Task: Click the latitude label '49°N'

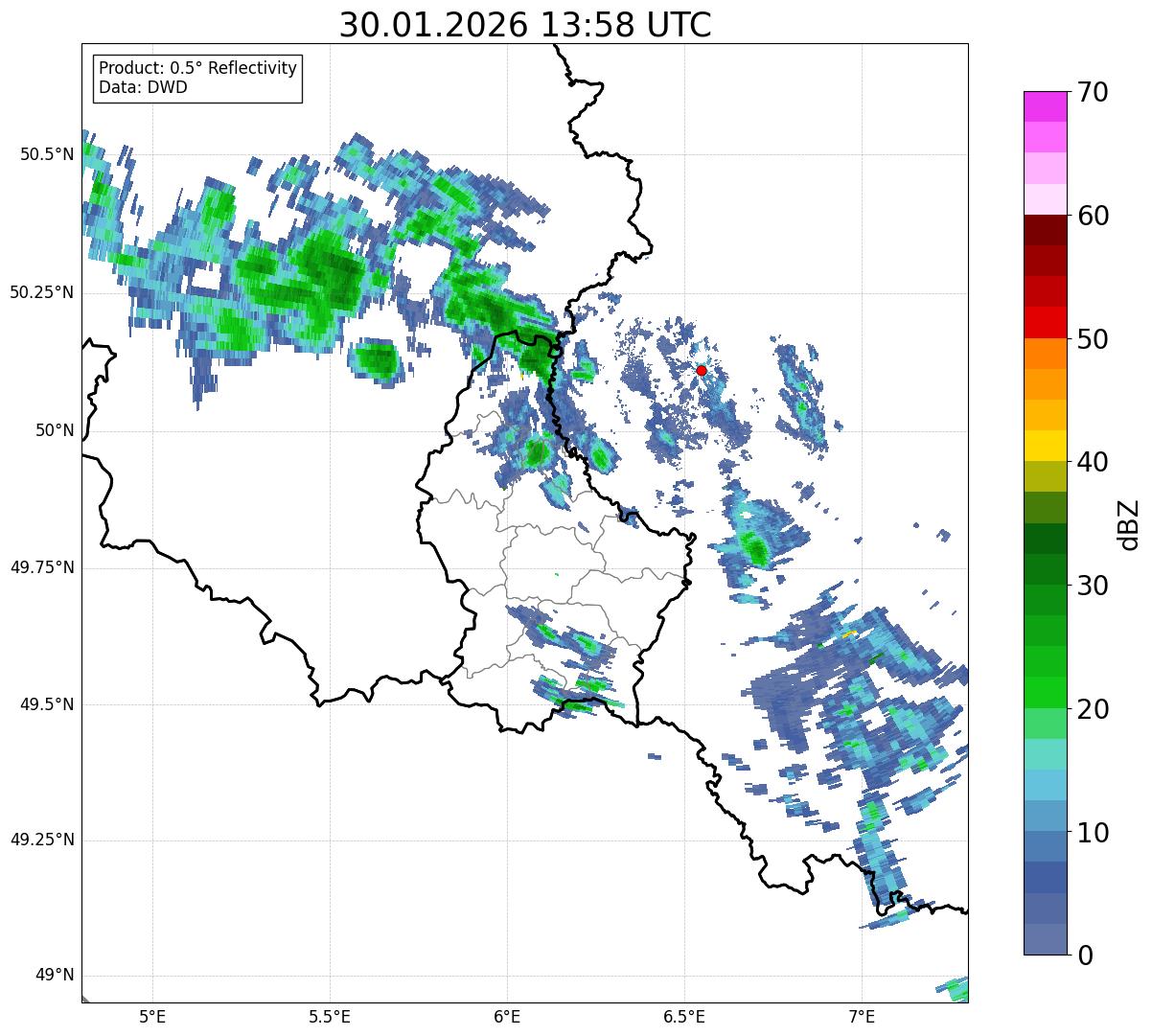Action: (x=54, y=976)
